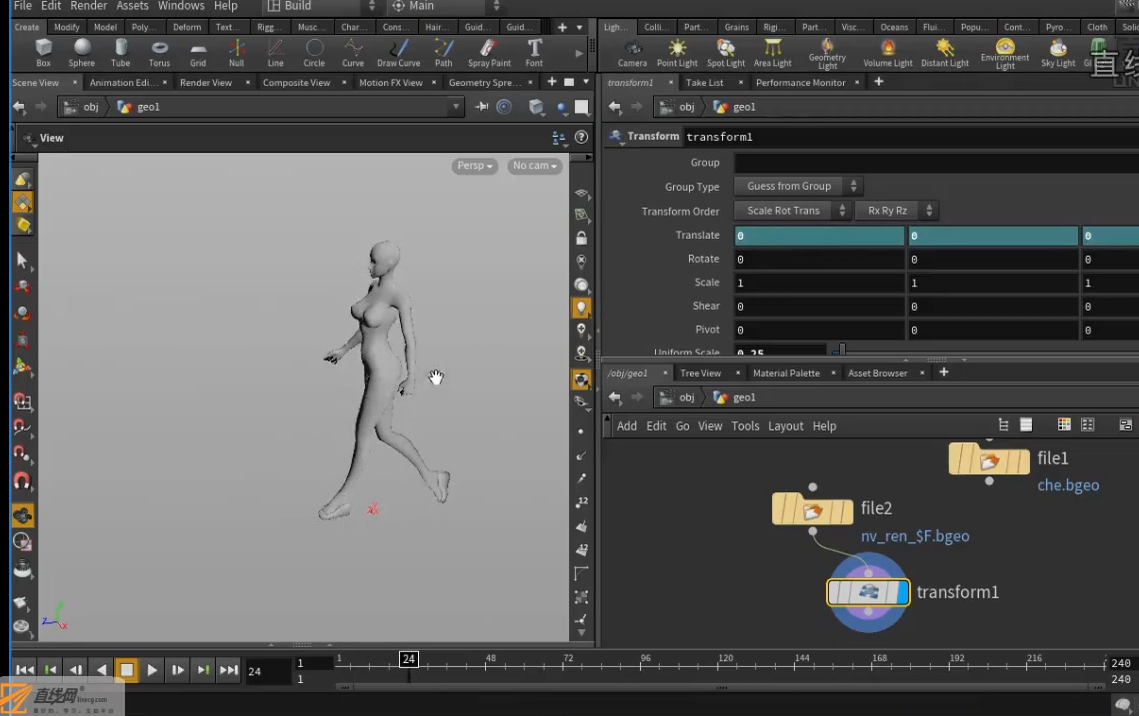The height and width of the screenshot is (716, 1139).
Task: Select the Curve shelf tool
Action: coord(353,53)
